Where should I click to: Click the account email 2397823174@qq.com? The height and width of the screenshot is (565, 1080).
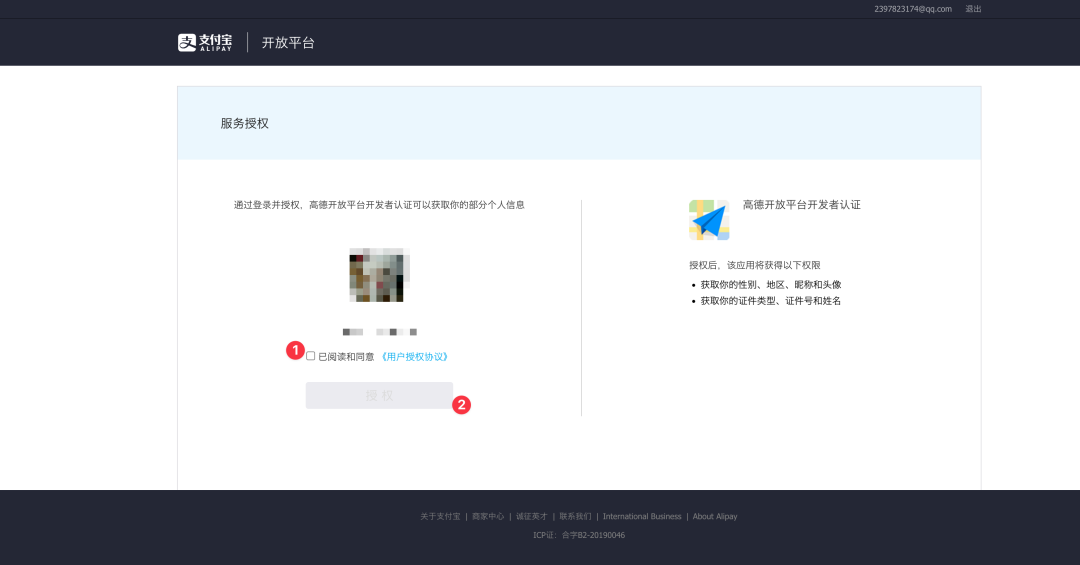(x=913, y=9)
